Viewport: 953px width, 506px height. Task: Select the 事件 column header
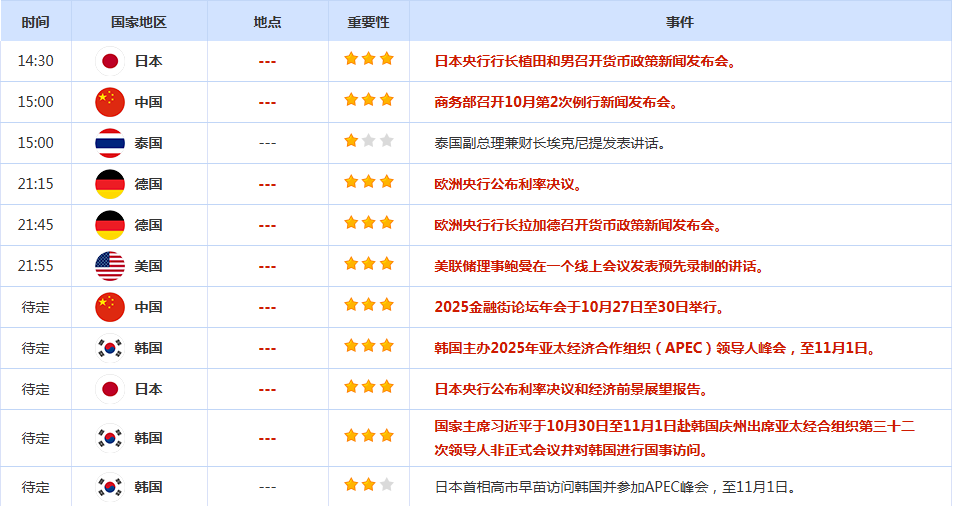pyautogui.click(x=679, y=21)
